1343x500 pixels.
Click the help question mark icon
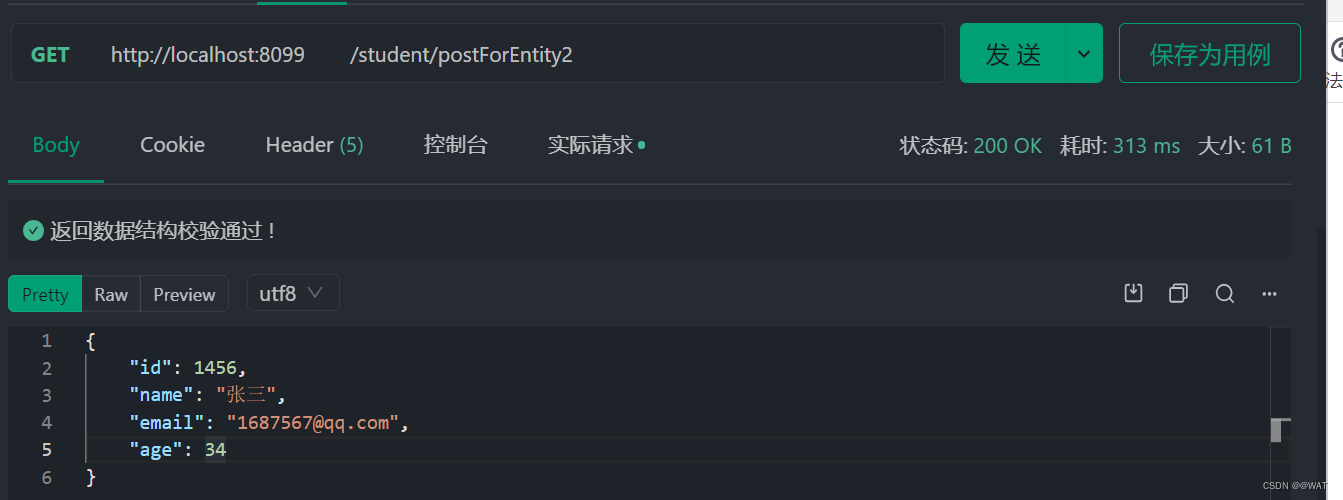point(1336,50)
